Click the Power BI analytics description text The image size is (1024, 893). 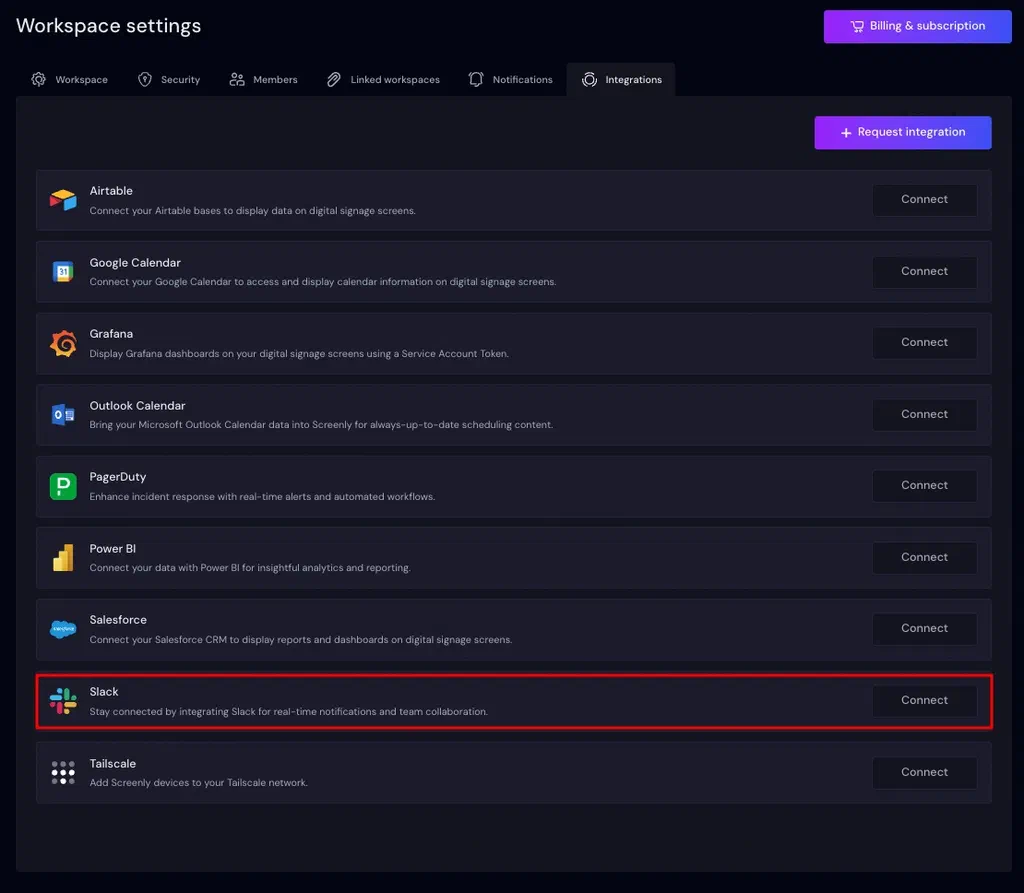250,568
